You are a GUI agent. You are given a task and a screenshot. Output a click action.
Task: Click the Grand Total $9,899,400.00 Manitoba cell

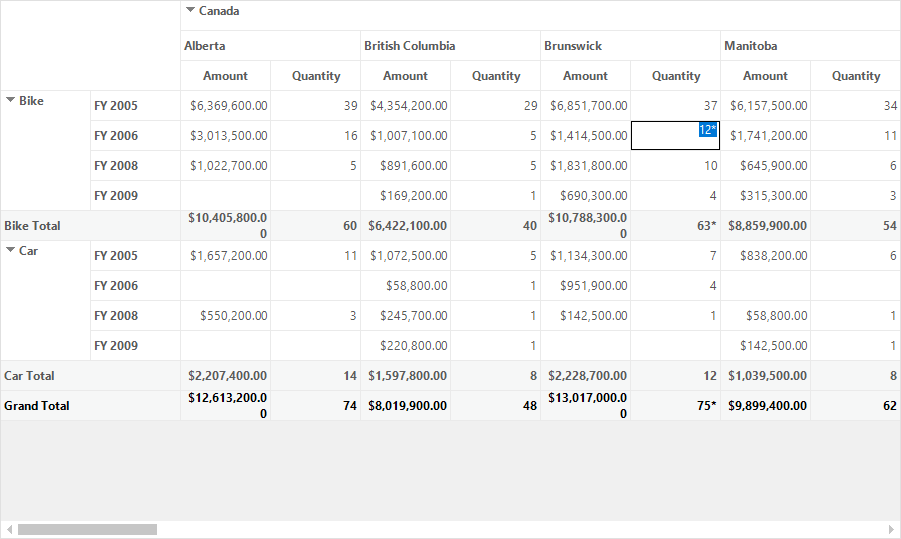pos(765,405)
